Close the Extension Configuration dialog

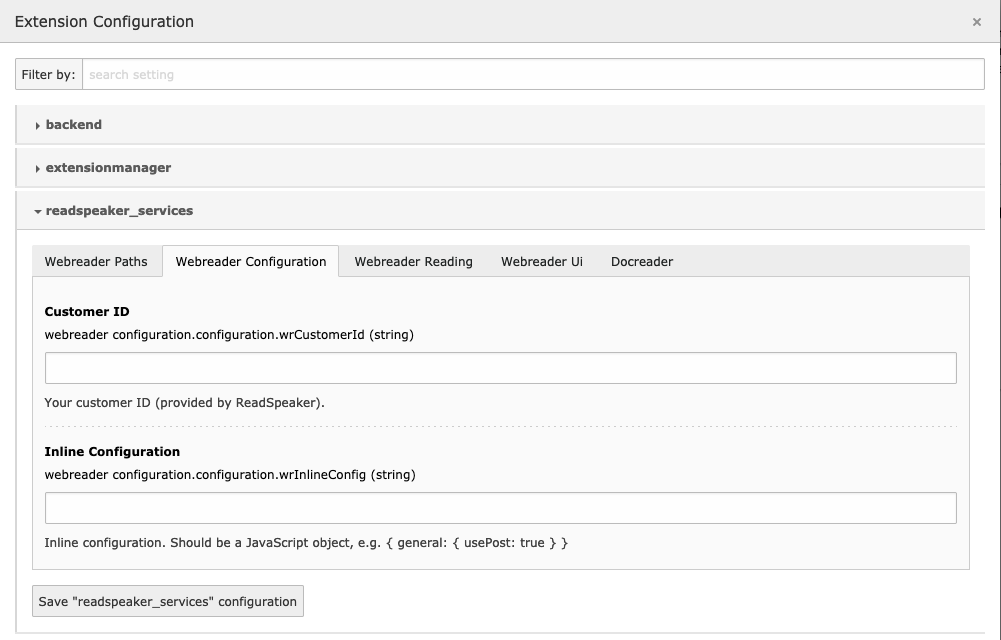coord(976,22)
